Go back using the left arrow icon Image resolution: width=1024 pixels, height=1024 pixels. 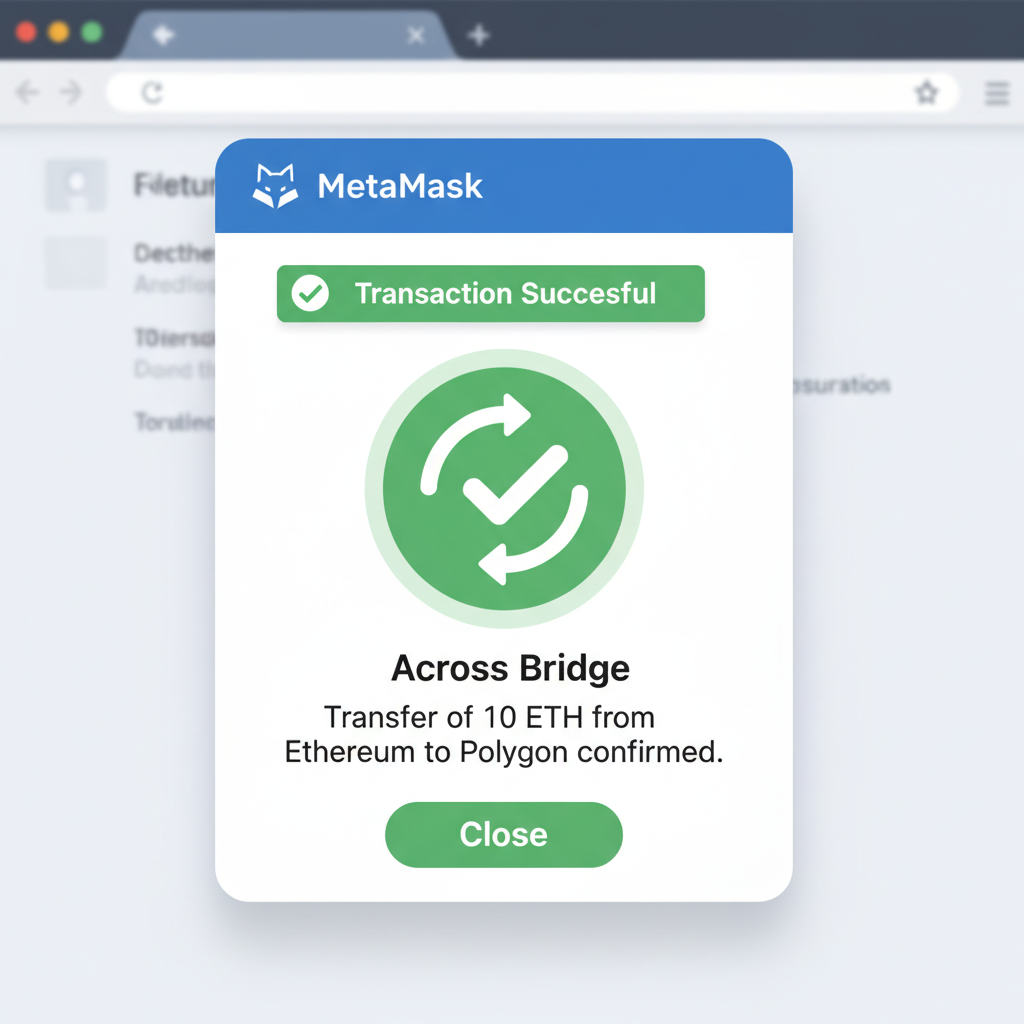click(26, 92)
